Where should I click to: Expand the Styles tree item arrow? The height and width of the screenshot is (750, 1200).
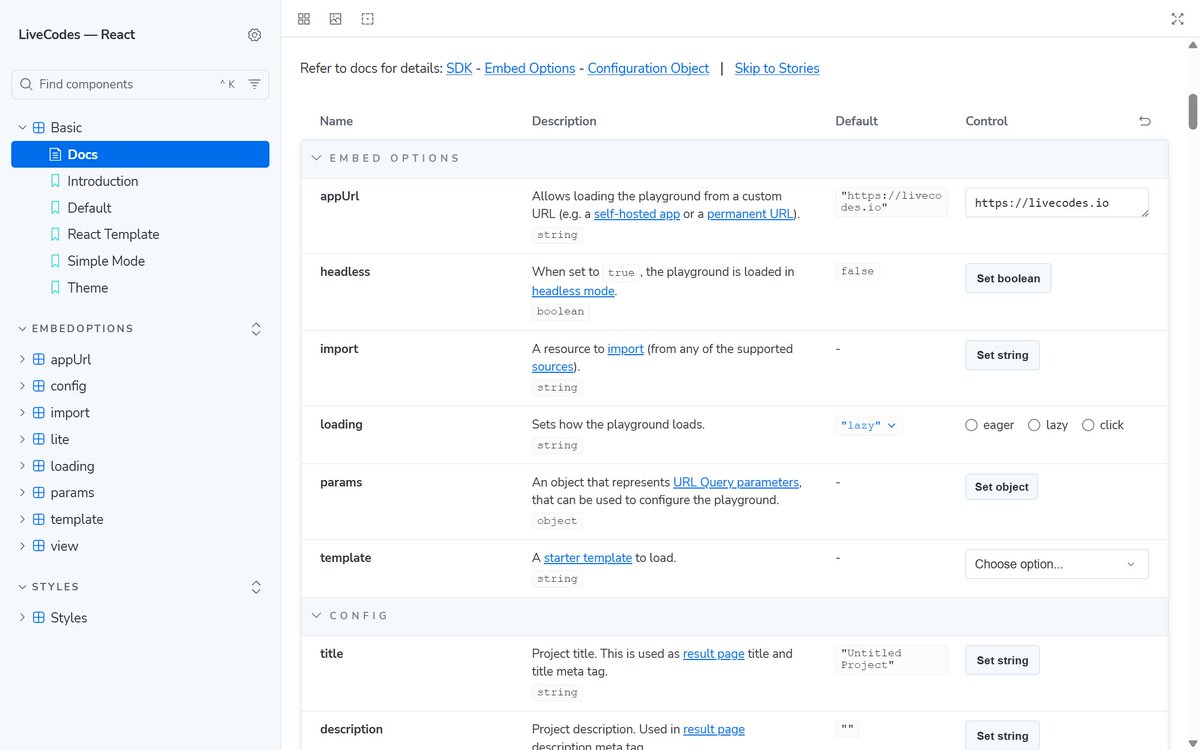tap(22, 618)
